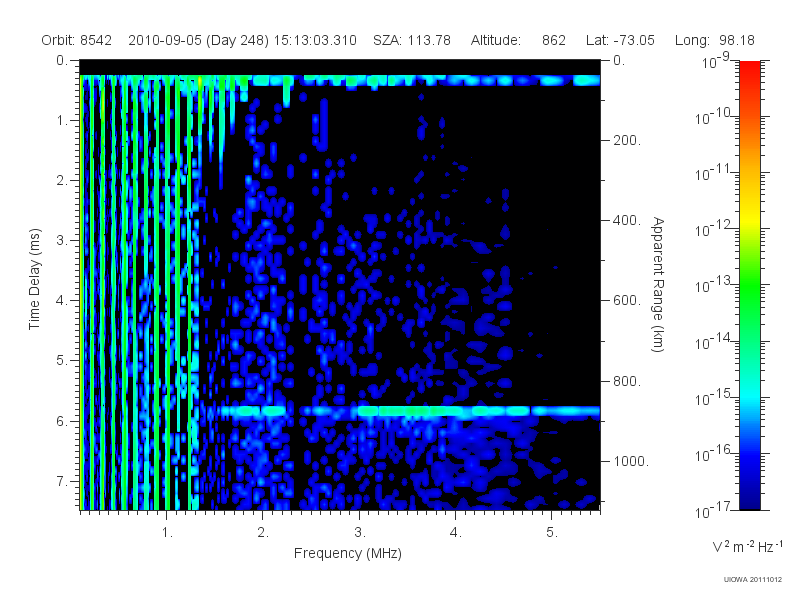Image resolution: width=800 pixels, height=600 pixels.
Task: Click the '0.' time delay tick label
Action: click(x=62, y=60)
